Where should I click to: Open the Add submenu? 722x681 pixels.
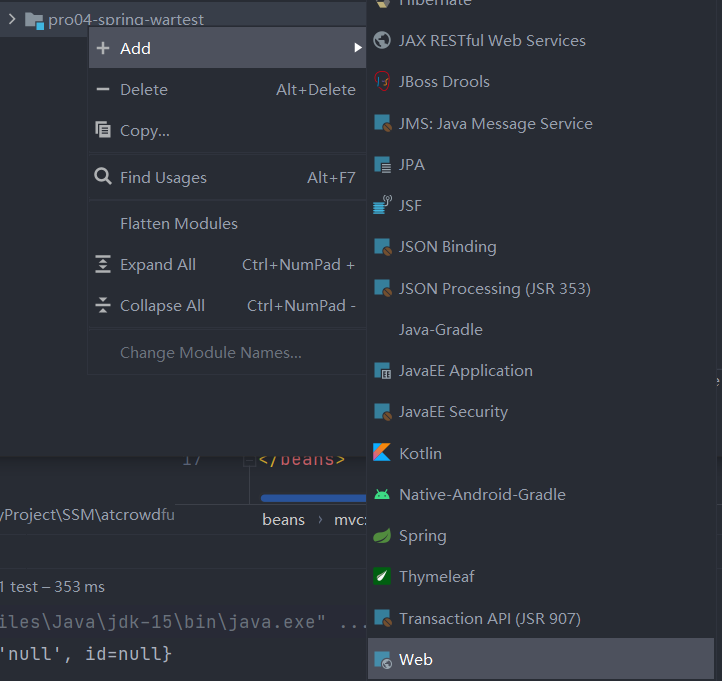point(227,48)
